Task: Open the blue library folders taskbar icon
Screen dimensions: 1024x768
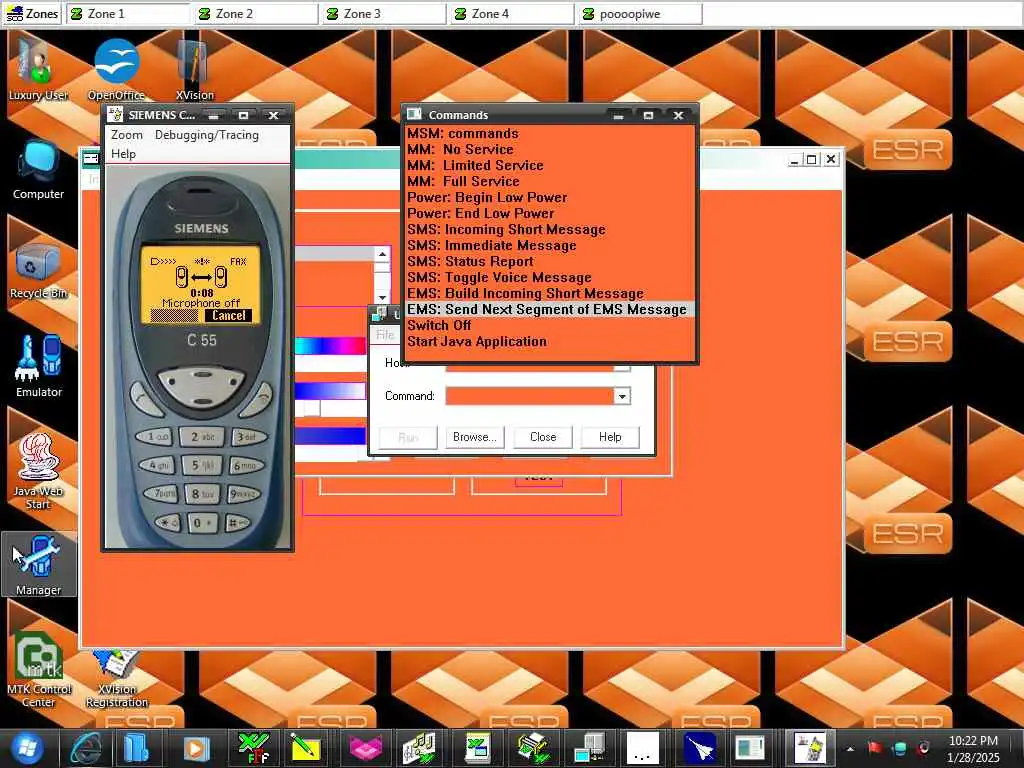Action: [136, 748]
